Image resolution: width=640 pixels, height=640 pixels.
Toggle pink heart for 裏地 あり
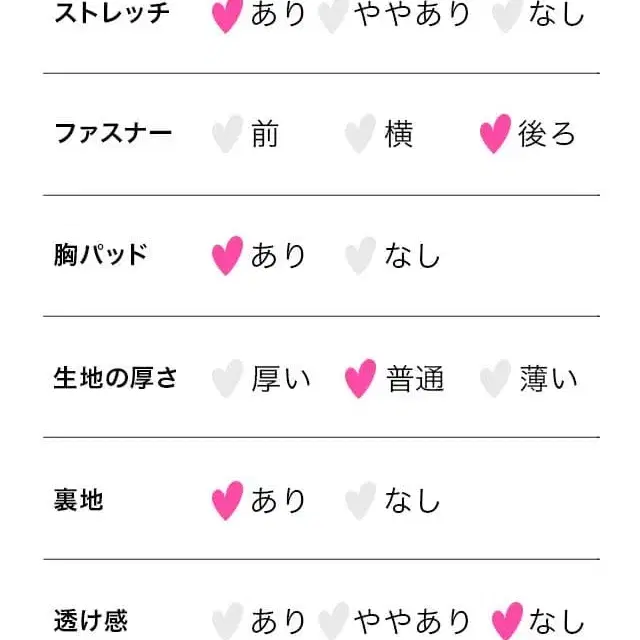pos(227,500)
